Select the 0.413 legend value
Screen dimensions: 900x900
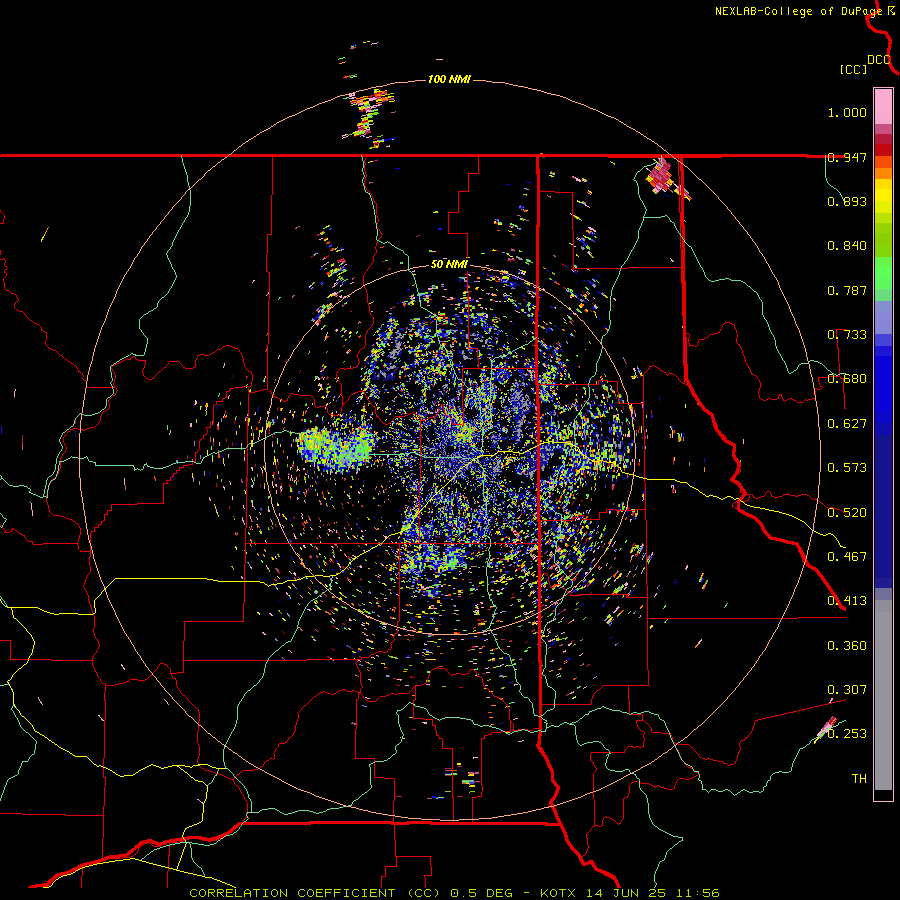tap(847, 601)
